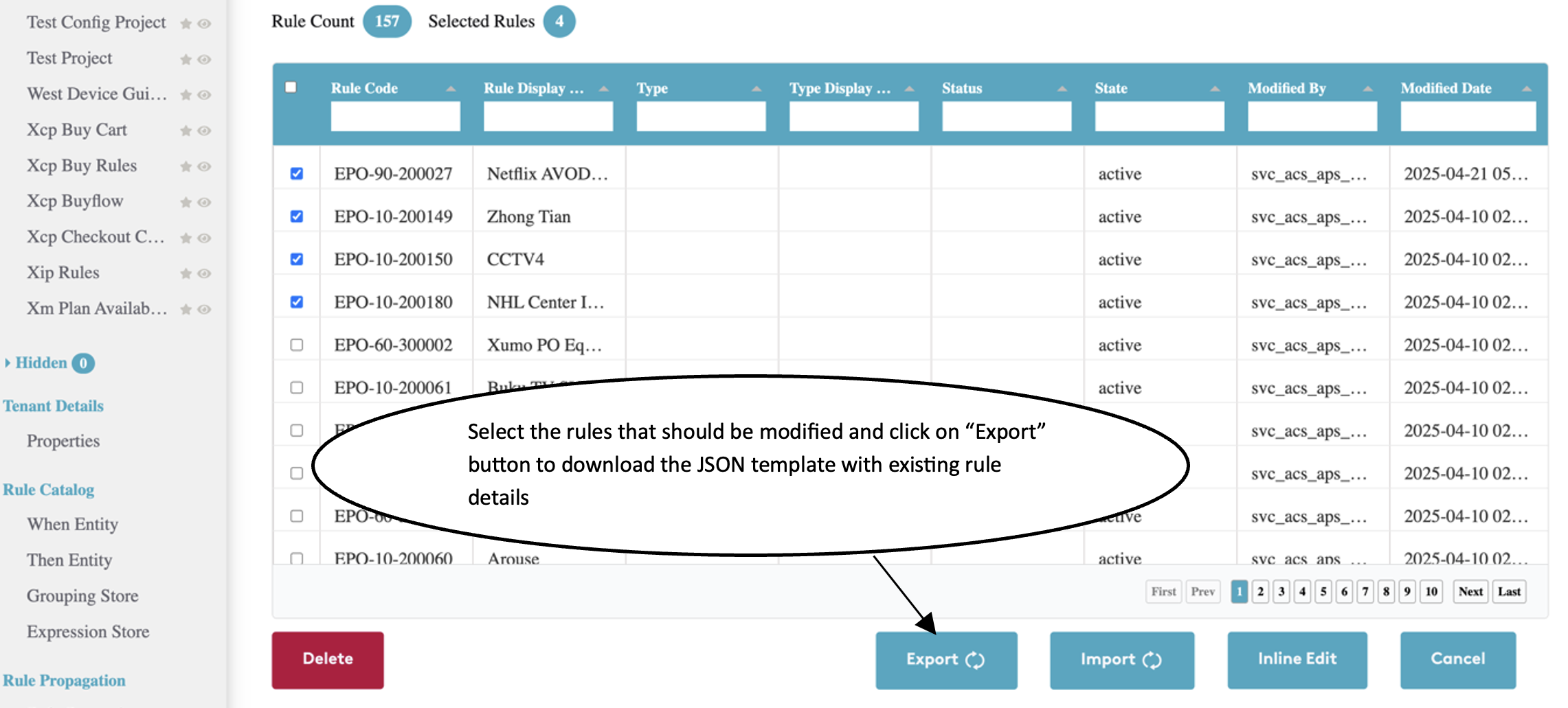Star the Xcp Buyflow project
Image resolution: width=1568 pixels, height=708 pixels.
(186, 202)
